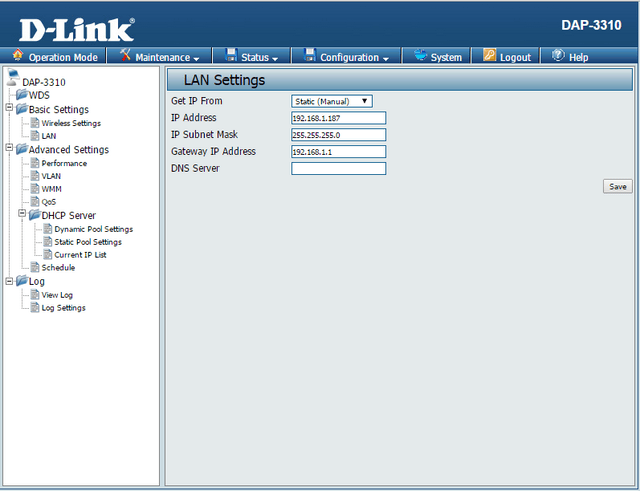Open Static Pool Settings page
Image resolution: width=640 pixels, height=491 pixels.
tap(88, 242)
